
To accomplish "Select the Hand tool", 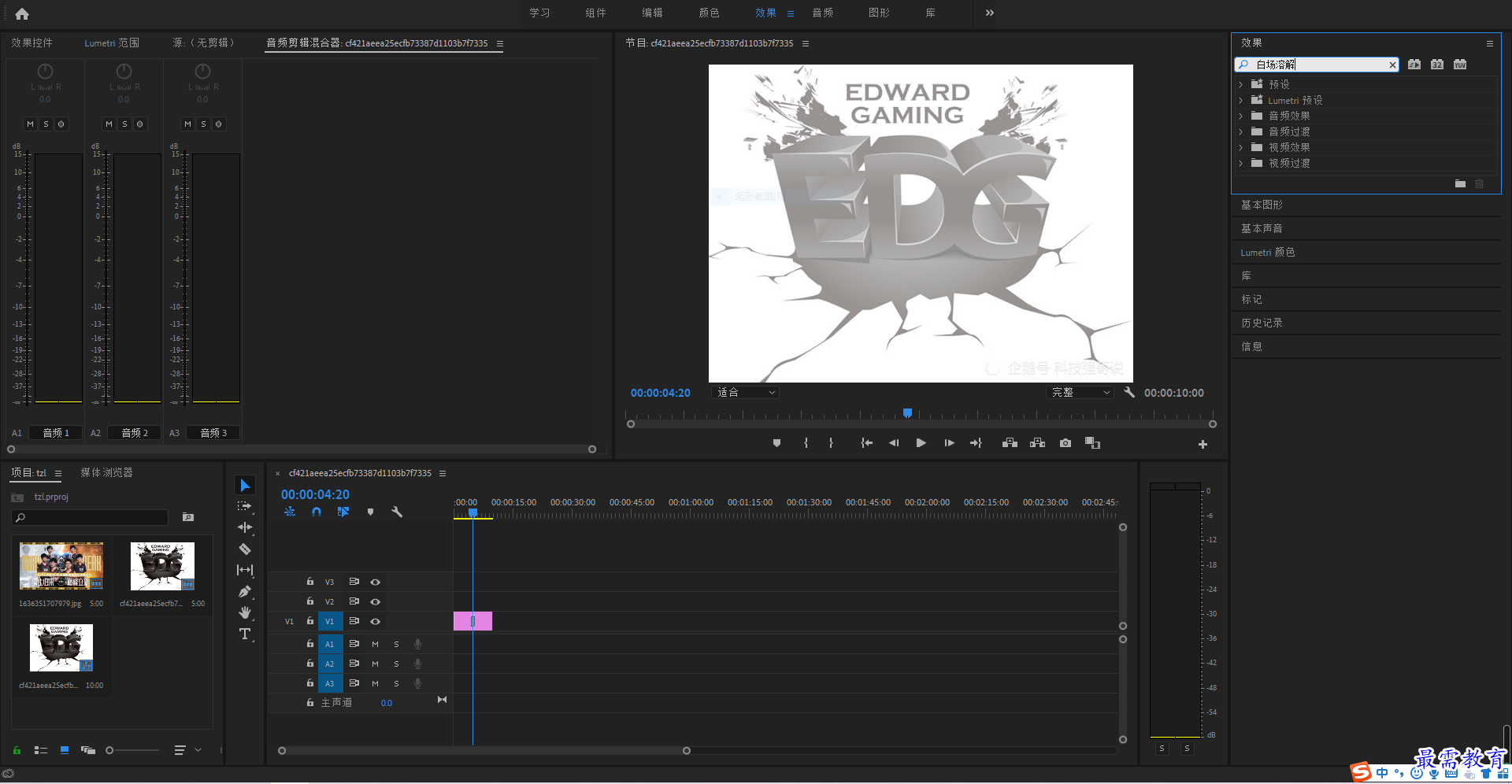I will click(245, 612).
